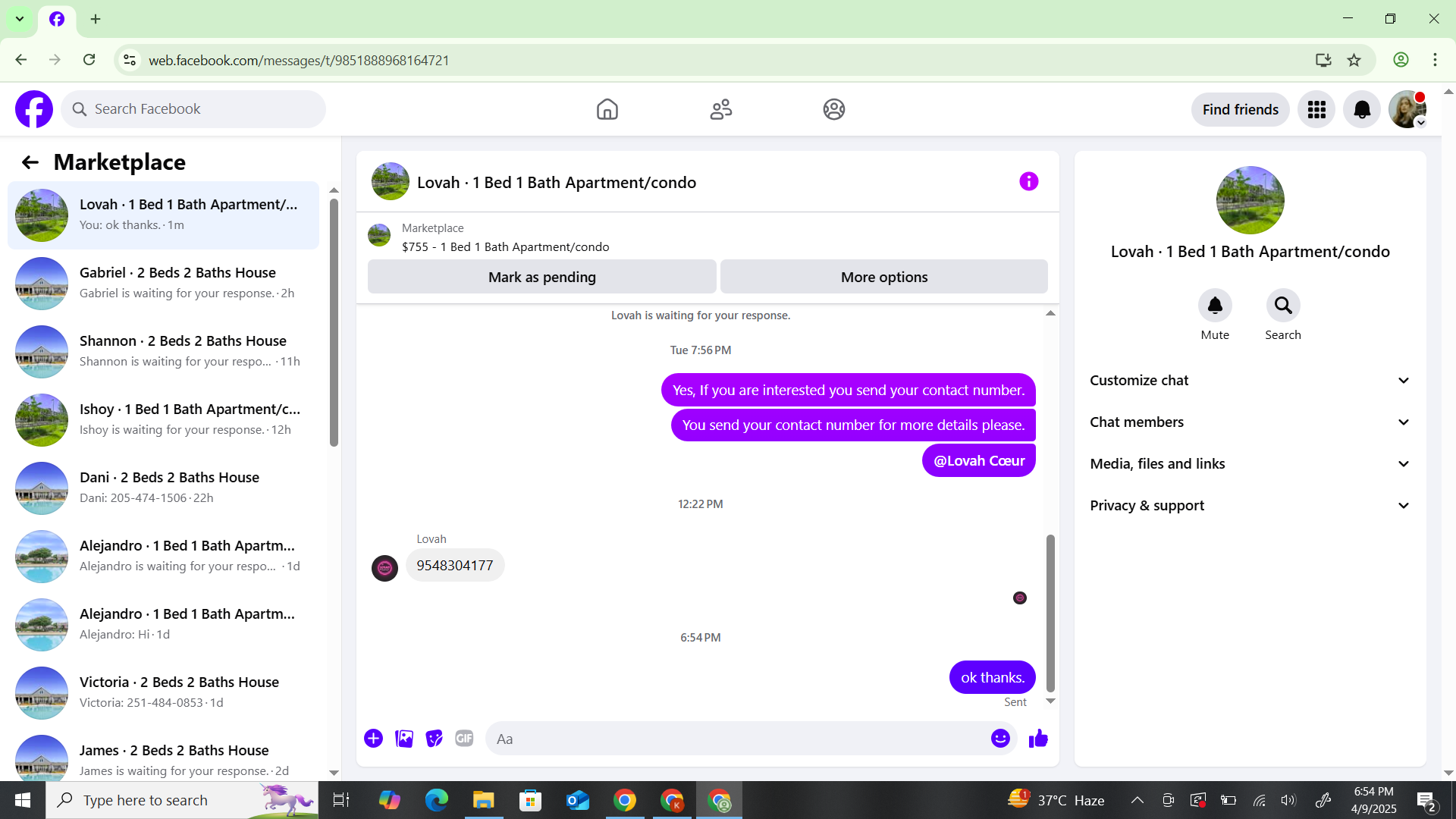Image resolution: width=1456 pixels, height=819 pixels.
Task: Click the chat message scrollbar thumb
Action: click(x=1050, y=613)
